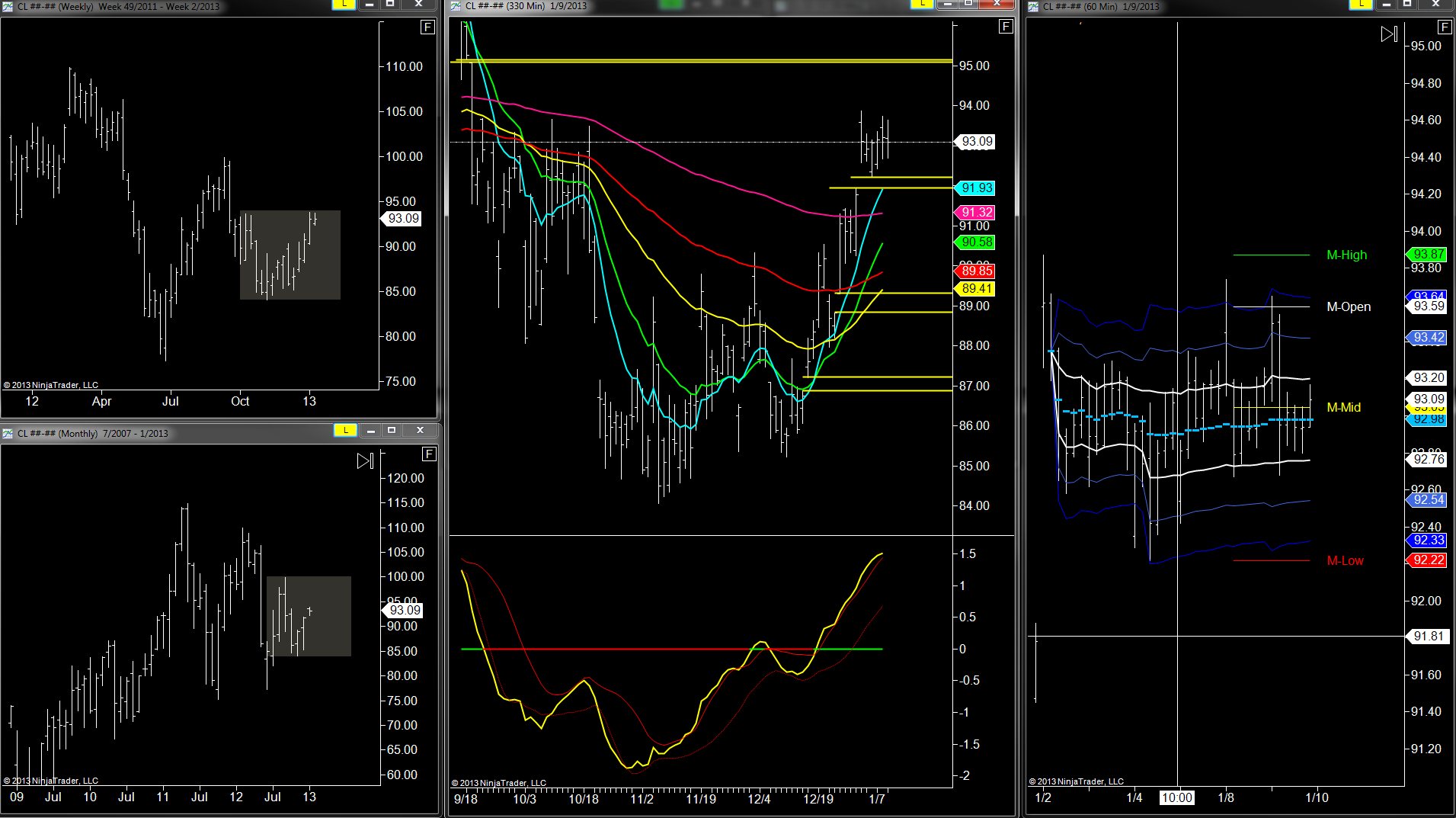This screenshot has width=1456, height=818.
Task: Minimize the 330 Min chart window
Action: coord(947,4)
